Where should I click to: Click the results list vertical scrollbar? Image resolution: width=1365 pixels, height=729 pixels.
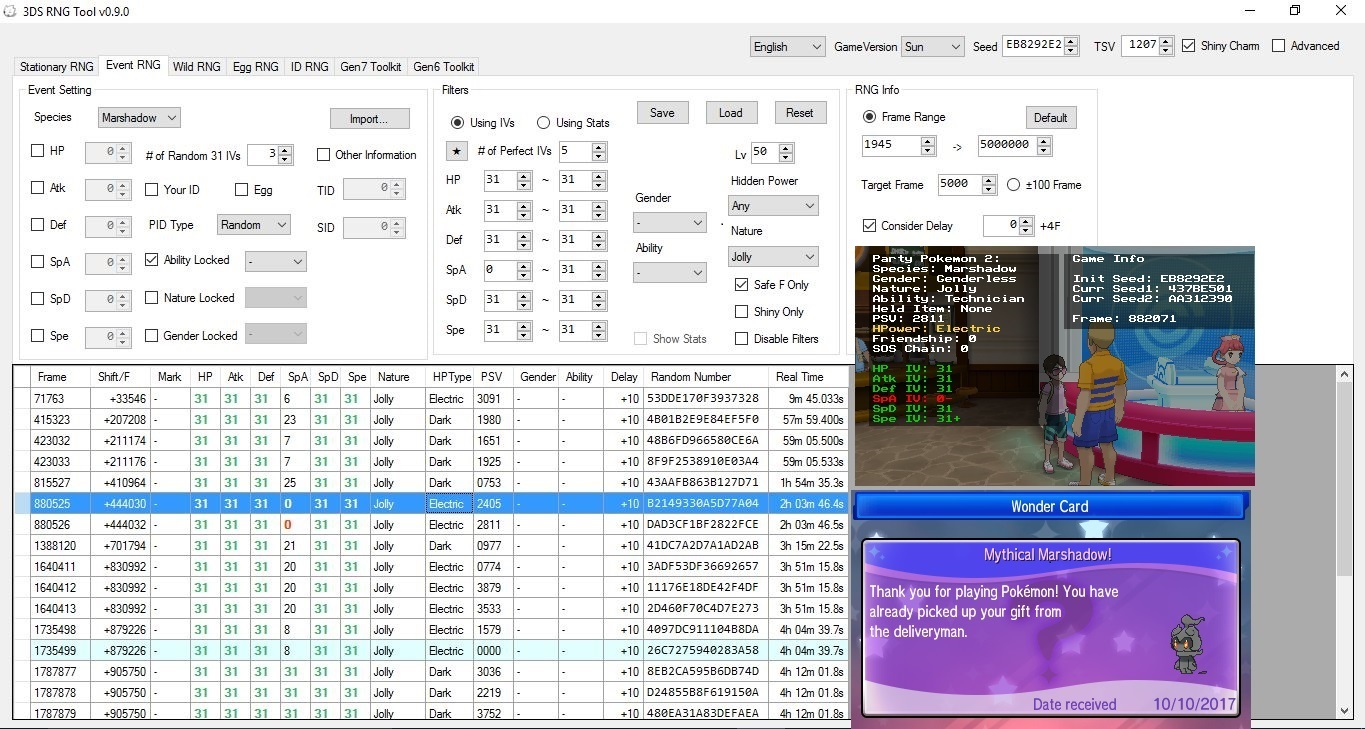tap(1344, 542)
